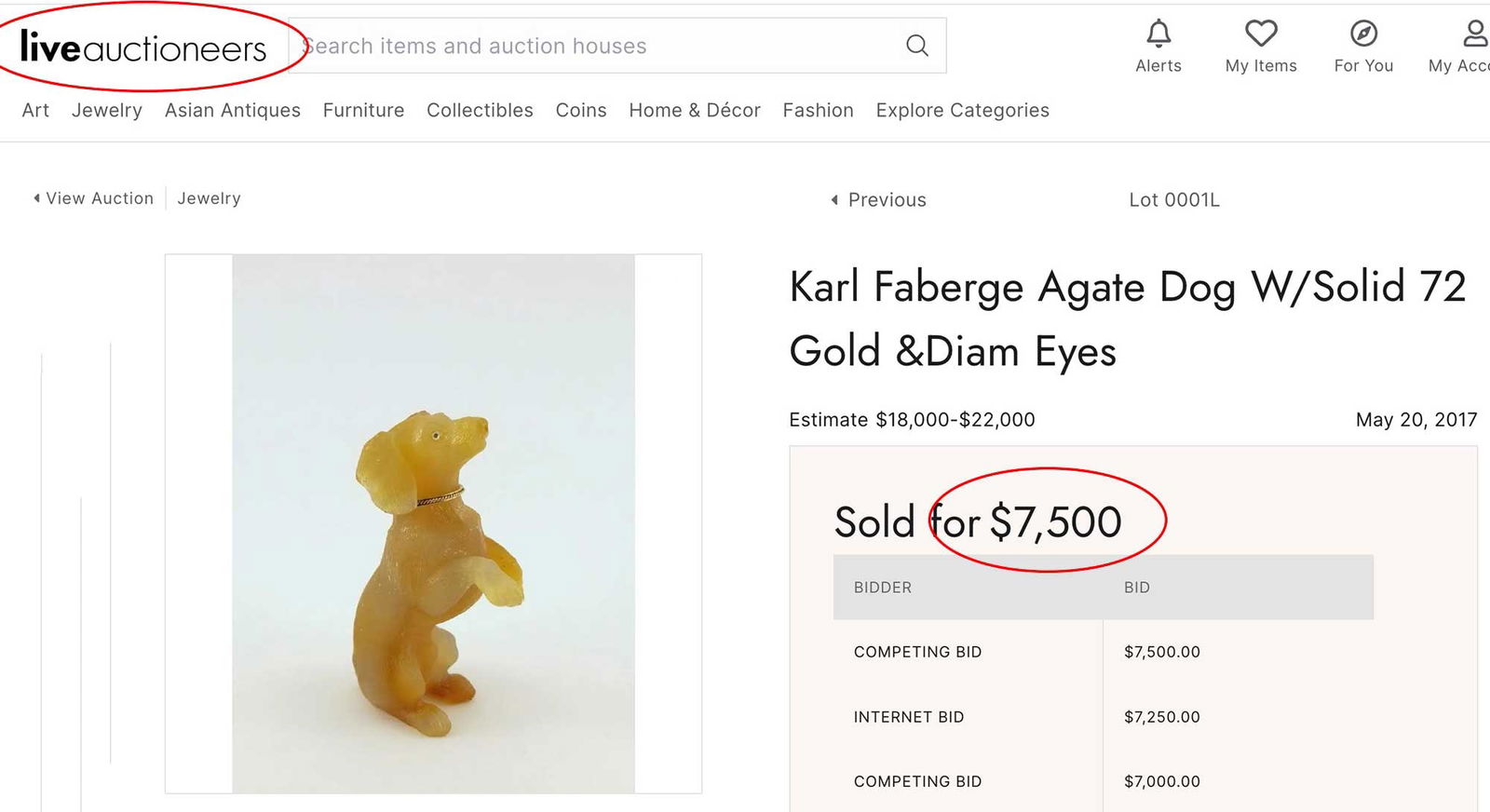Viewport: 1490px width, 812px height.
Task: Click the agate dog photo
Action: point(433,521)
